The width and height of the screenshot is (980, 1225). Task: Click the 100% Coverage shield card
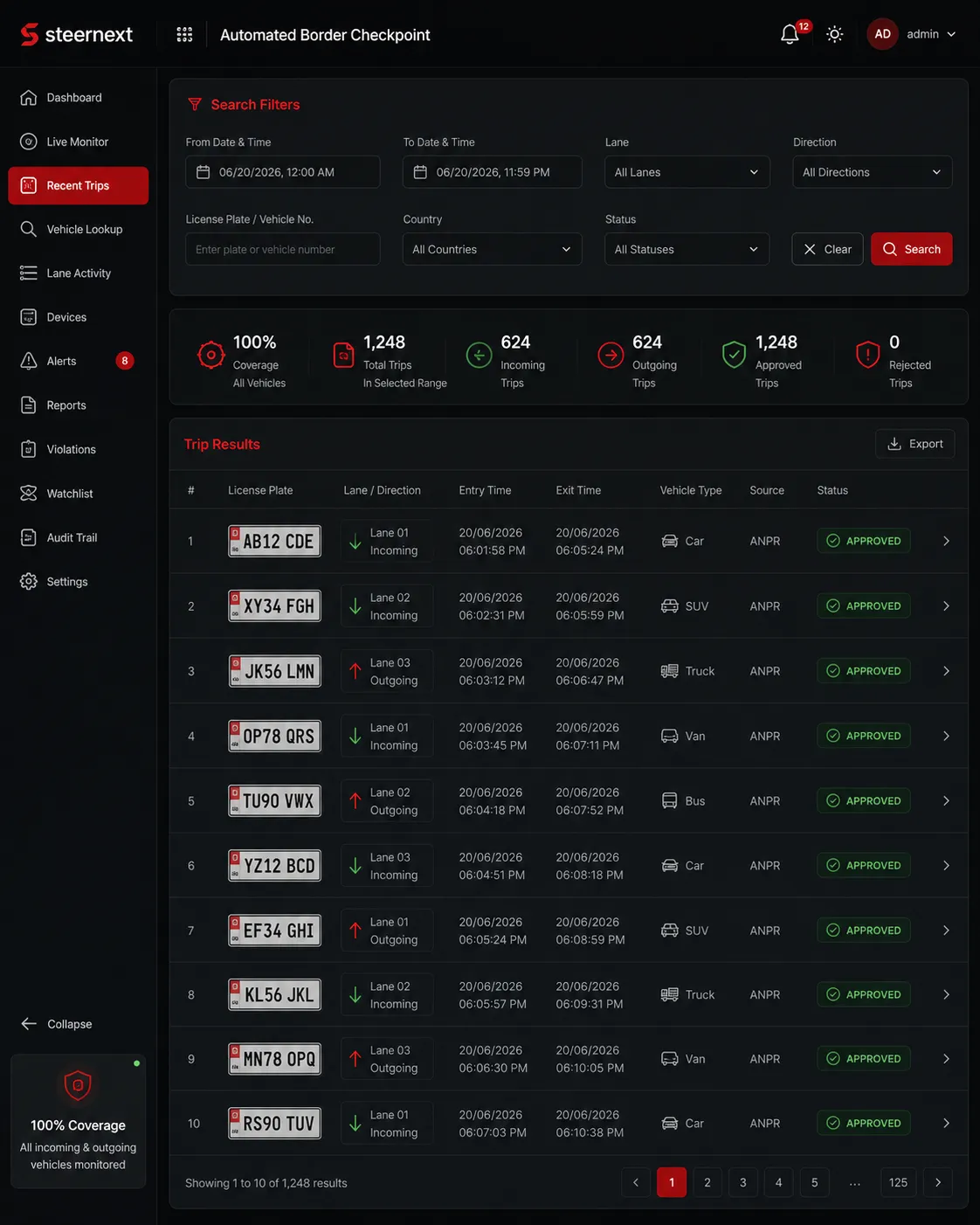[79, 1121]
